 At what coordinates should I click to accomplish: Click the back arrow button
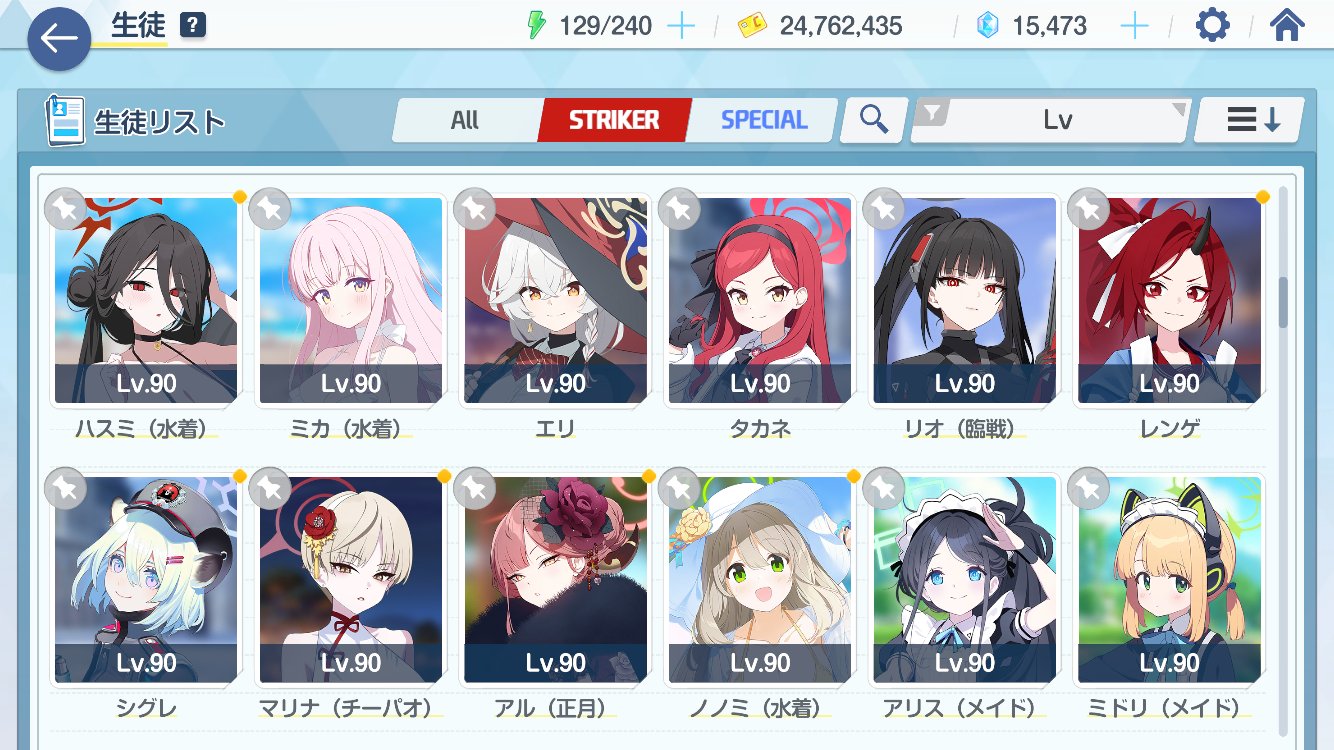59,39
